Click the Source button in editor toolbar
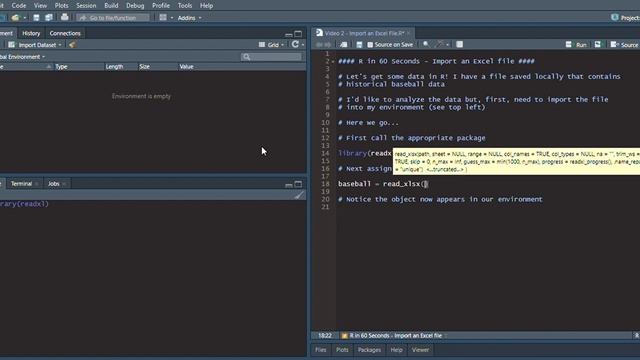 pos(624,45)
